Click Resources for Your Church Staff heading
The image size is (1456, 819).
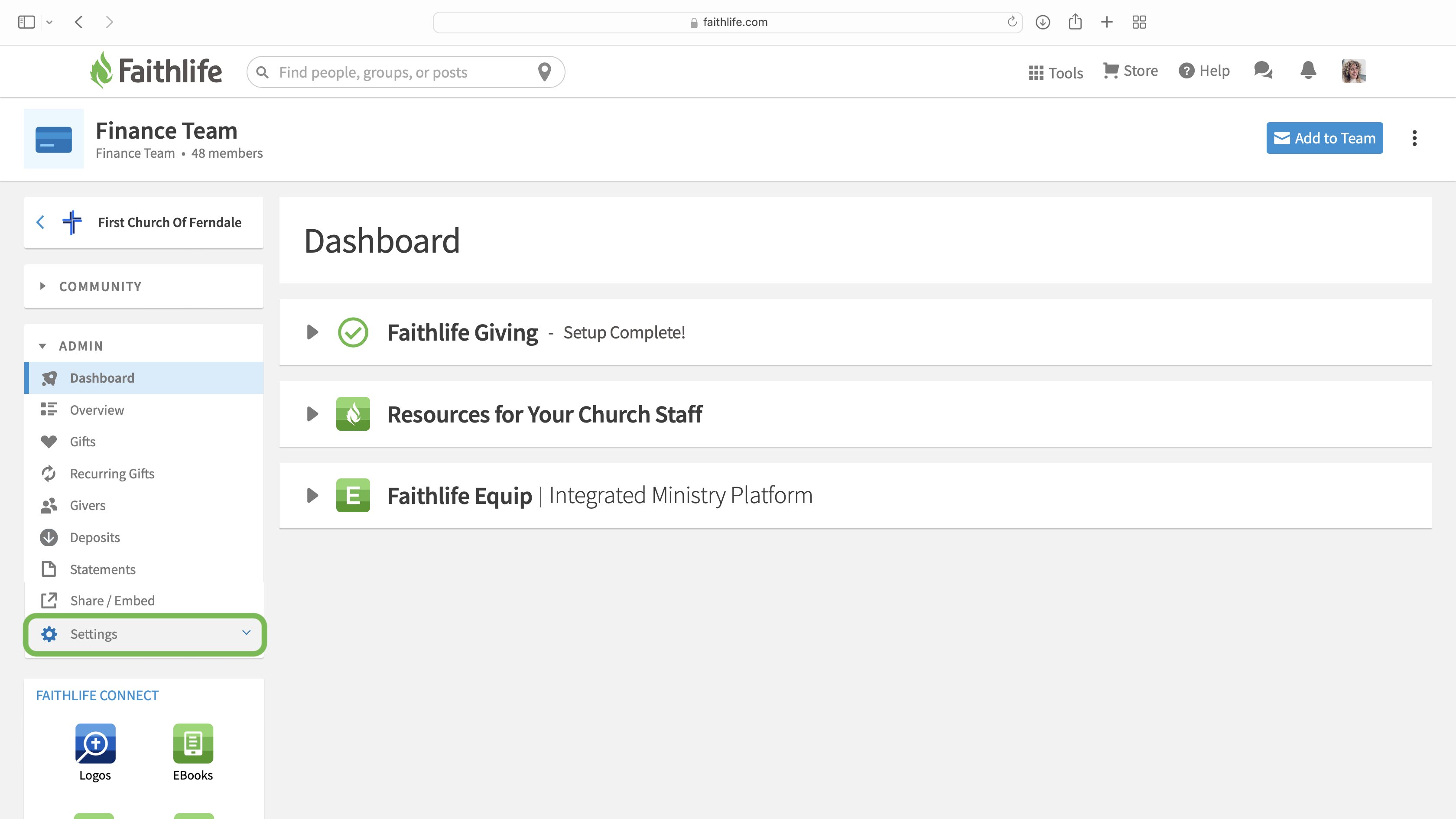pos(545,414)
